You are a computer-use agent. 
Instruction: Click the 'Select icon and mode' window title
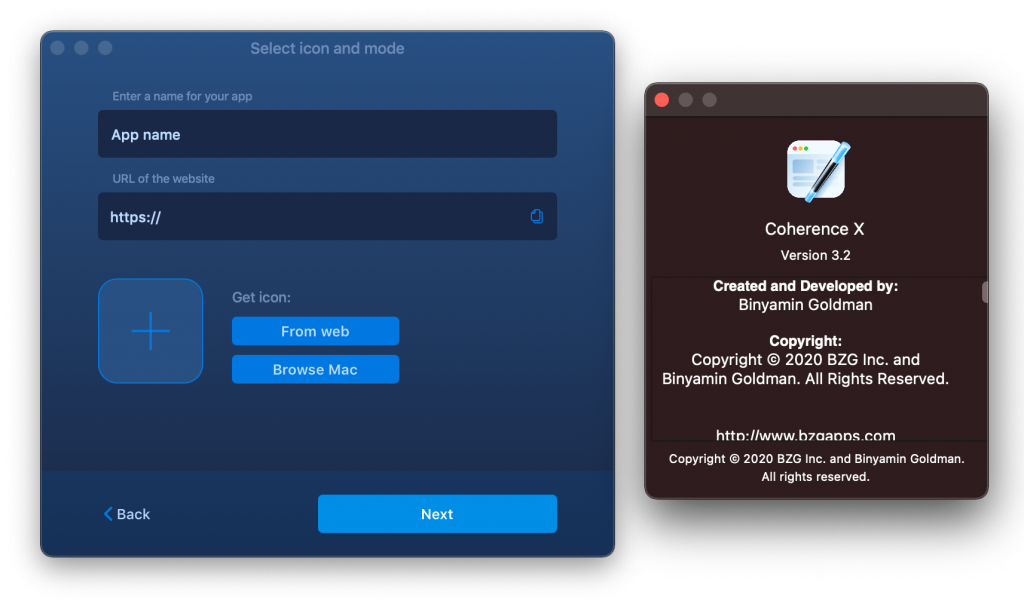click(327, 48)
